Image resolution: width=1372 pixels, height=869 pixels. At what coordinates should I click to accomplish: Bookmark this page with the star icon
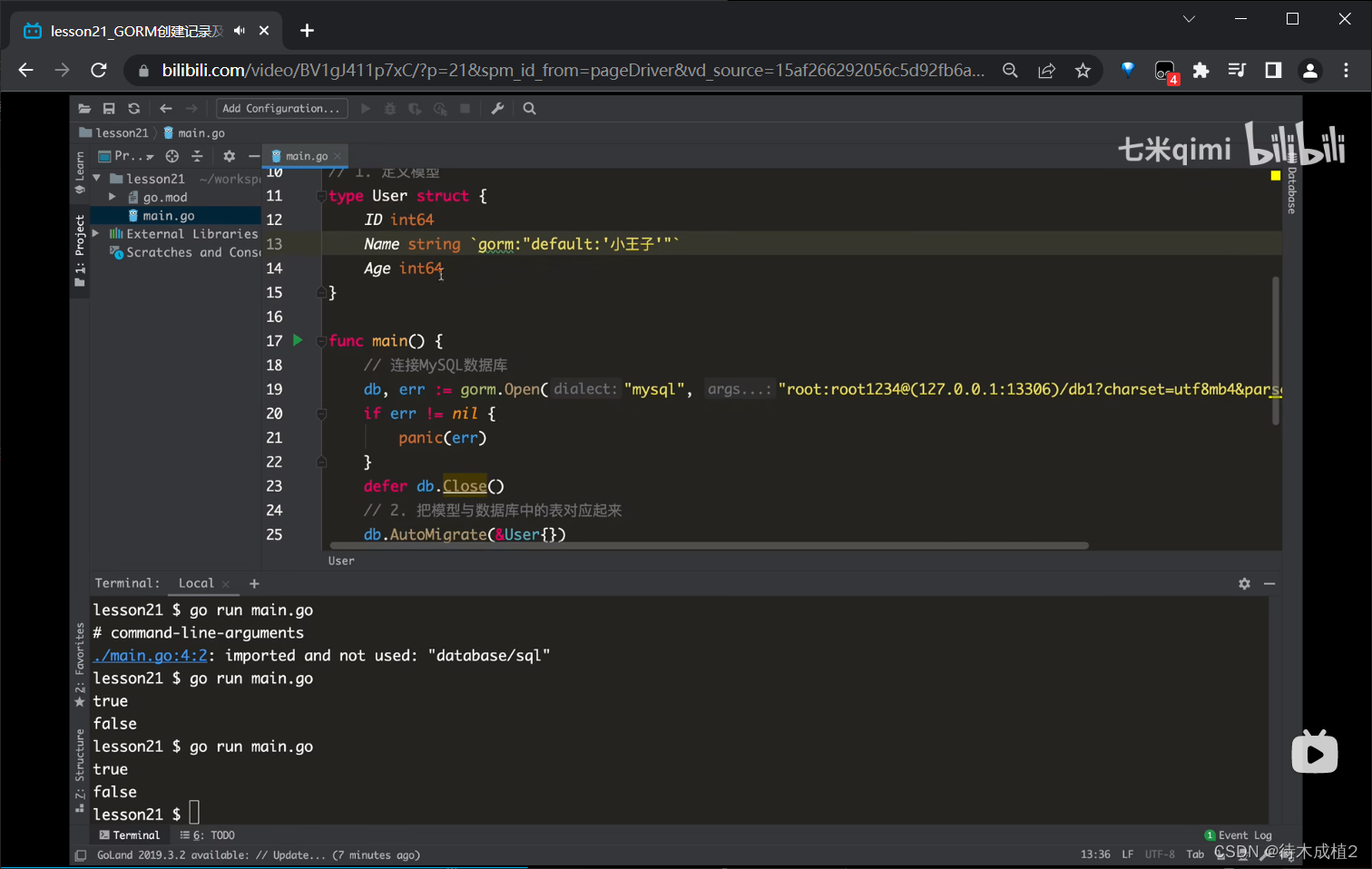point(1083,70)
